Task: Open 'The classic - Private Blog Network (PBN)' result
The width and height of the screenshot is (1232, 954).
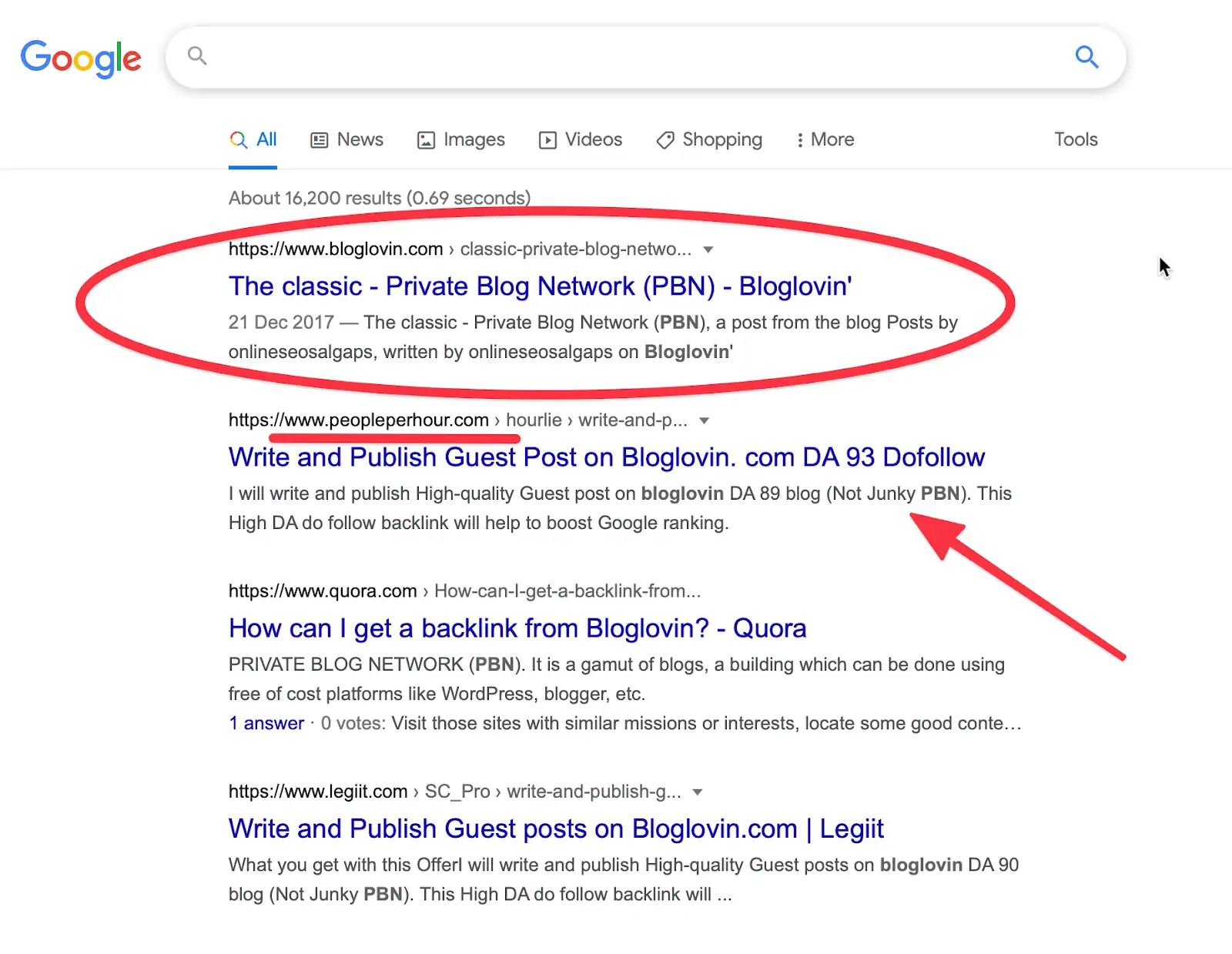Action: [x=540, y=286]
